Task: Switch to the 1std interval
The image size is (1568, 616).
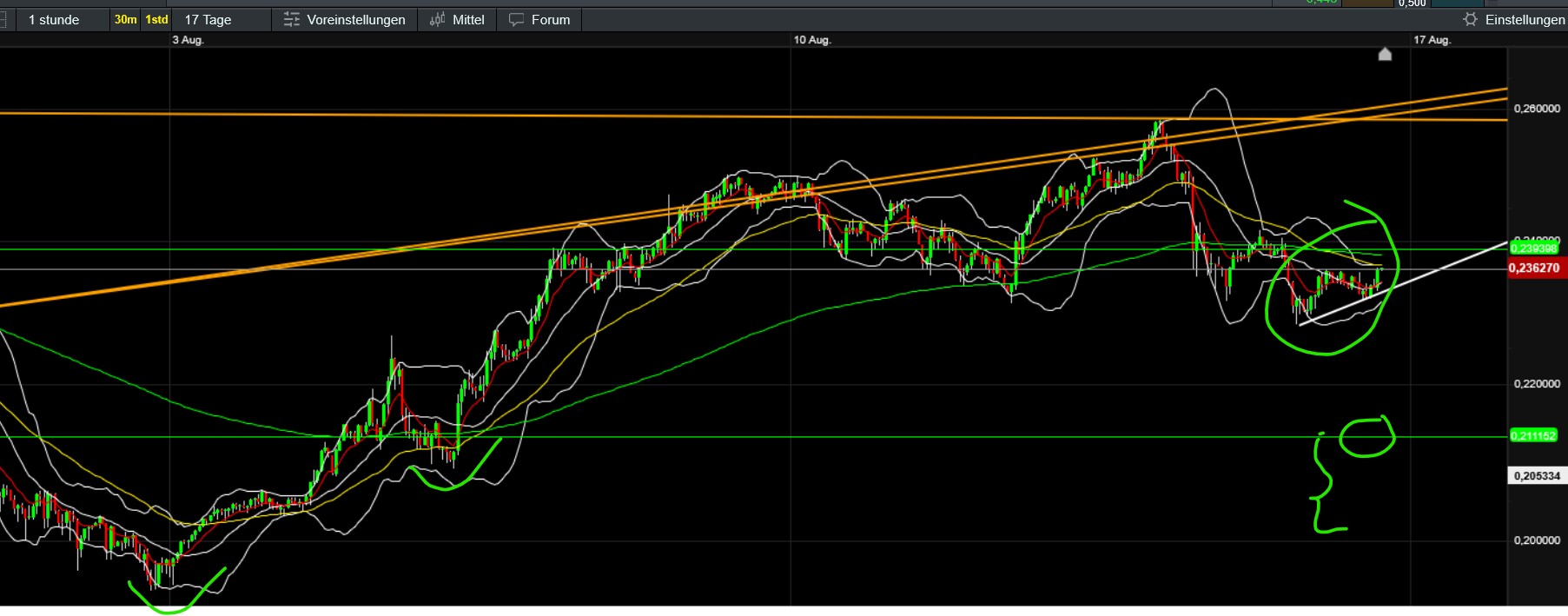Action: (x=156, y=19)
